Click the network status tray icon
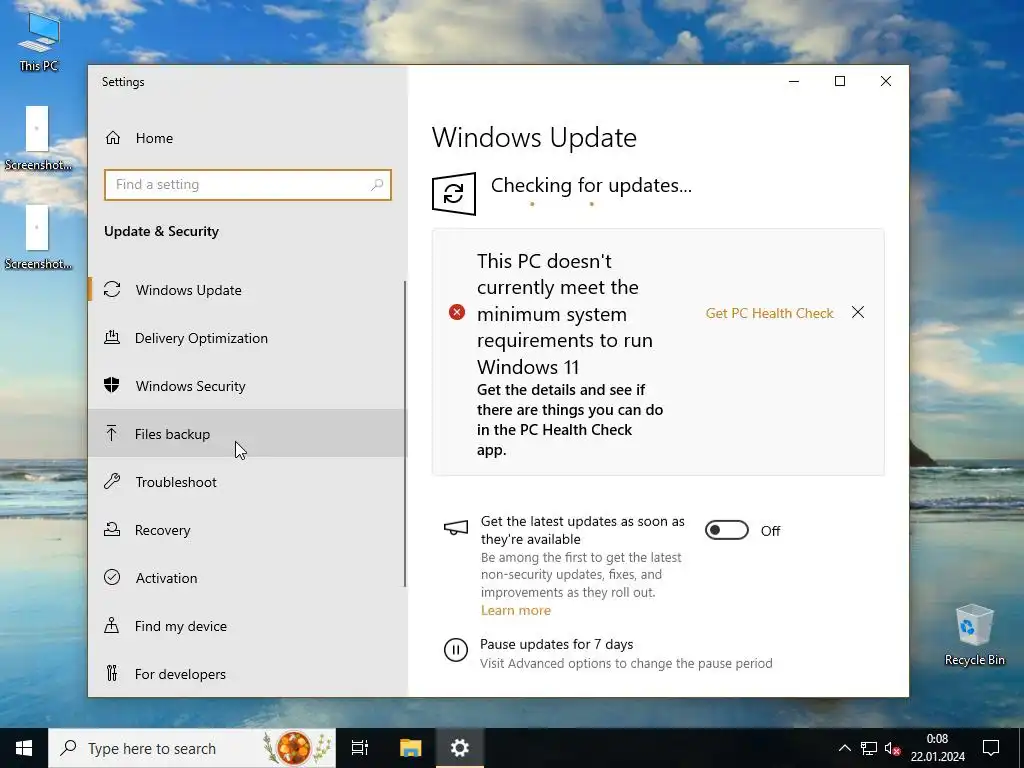Screen dimensions: 1024x768 coord(869,748)
